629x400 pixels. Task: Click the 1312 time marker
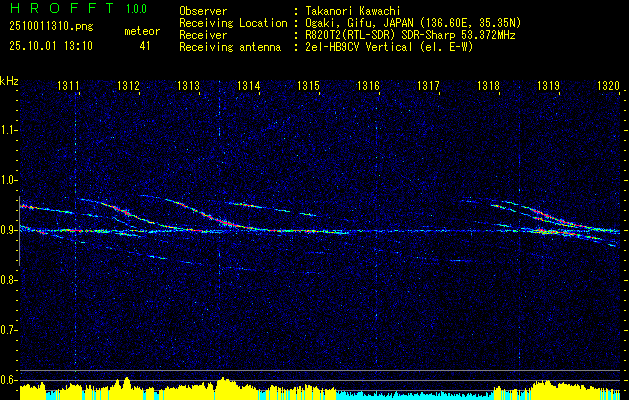pyautogui.click(x=128, y=86)
